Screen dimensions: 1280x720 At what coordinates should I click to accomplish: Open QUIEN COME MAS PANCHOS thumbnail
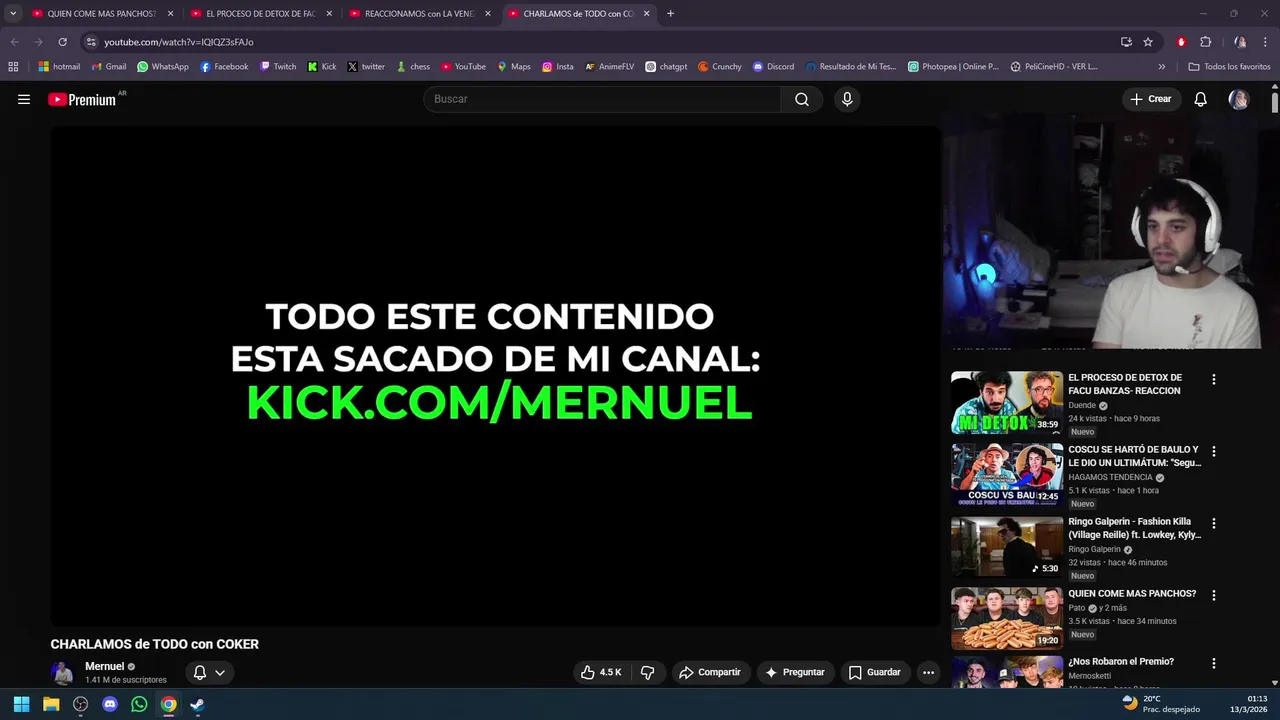tap(1007, 618)
